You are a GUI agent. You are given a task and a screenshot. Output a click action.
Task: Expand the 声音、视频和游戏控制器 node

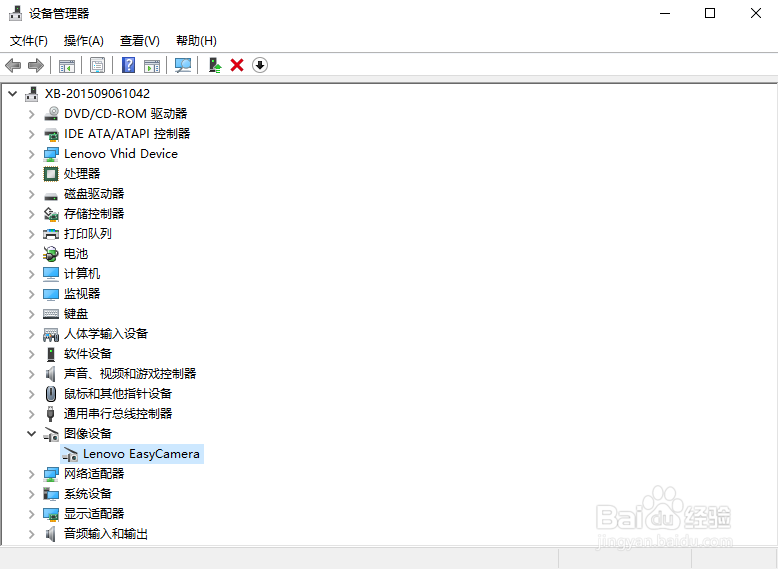point(32,374)
